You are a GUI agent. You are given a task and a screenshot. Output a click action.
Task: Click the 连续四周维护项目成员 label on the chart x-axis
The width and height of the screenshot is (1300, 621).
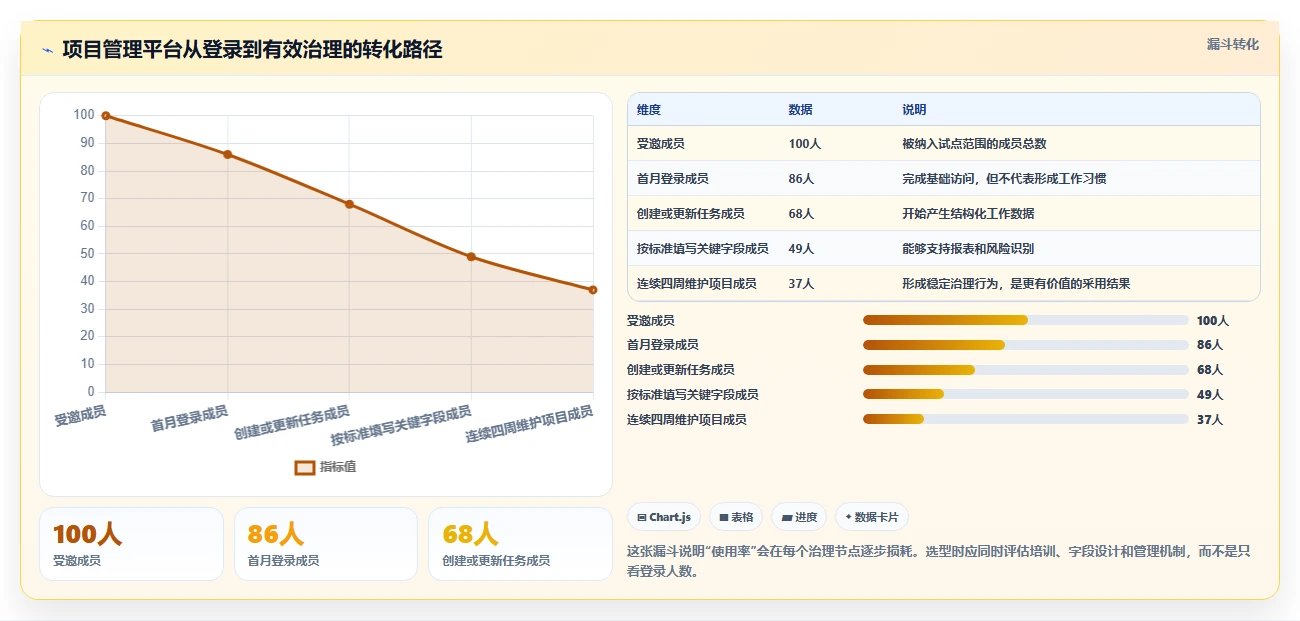[x=529, y=425]
